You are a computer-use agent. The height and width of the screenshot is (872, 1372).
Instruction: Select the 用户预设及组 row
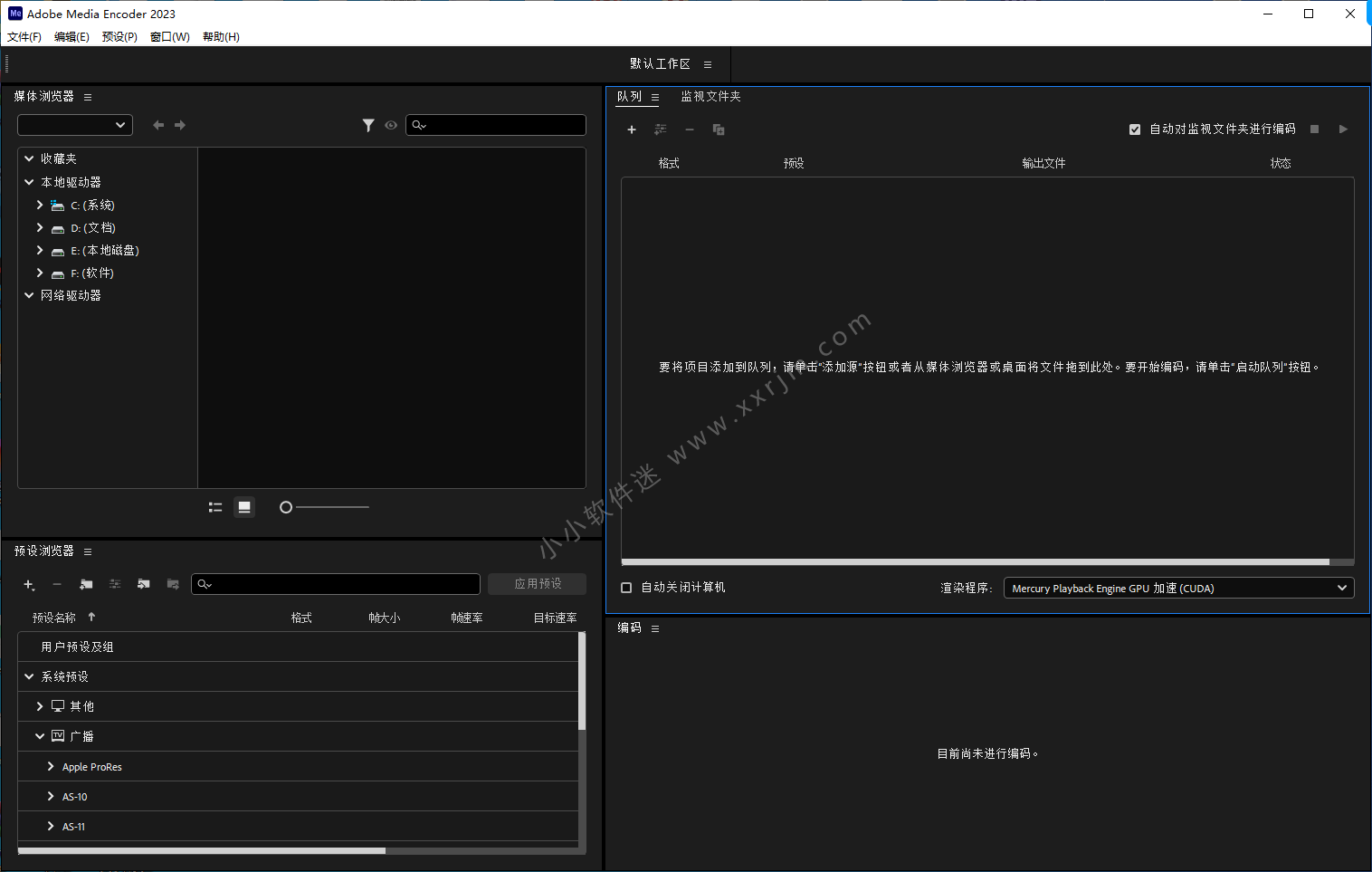point(298,647)
